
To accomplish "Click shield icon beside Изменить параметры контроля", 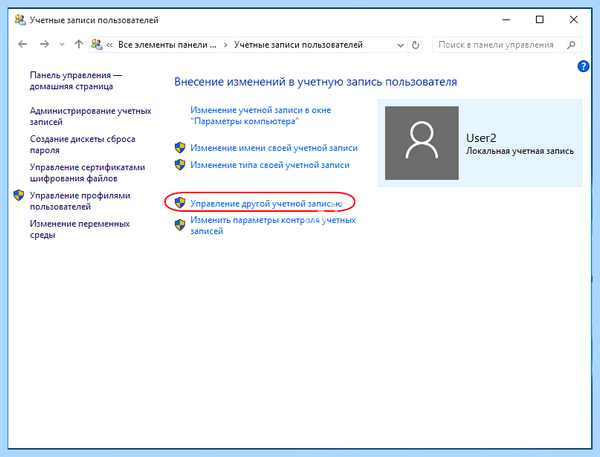I will pyautogui.click(x=180, y=225).
